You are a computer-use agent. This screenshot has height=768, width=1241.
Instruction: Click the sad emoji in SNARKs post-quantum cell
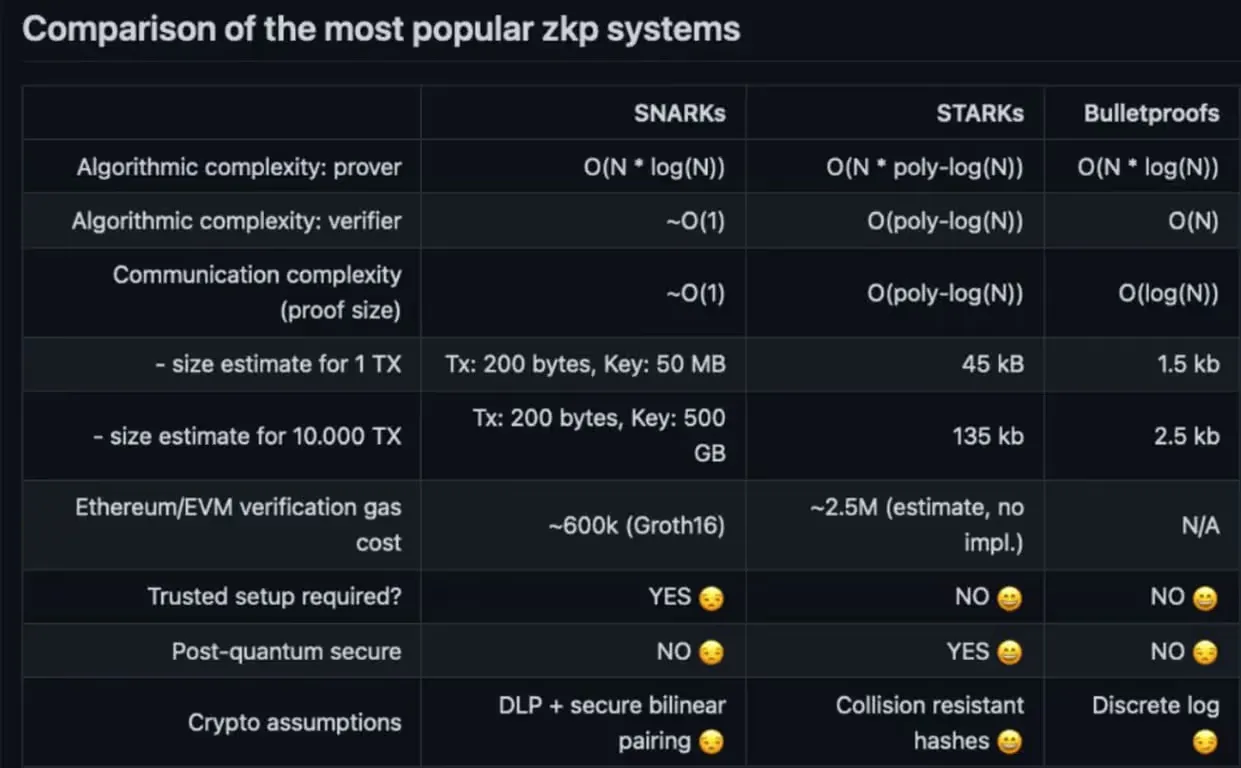pos(712,652)
